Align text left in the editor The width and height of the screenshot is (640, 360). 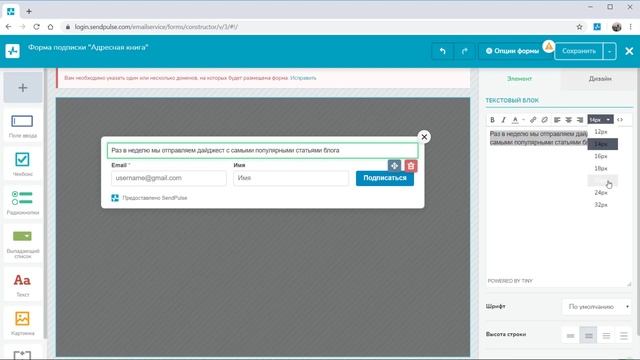click(x=557, y=120)
